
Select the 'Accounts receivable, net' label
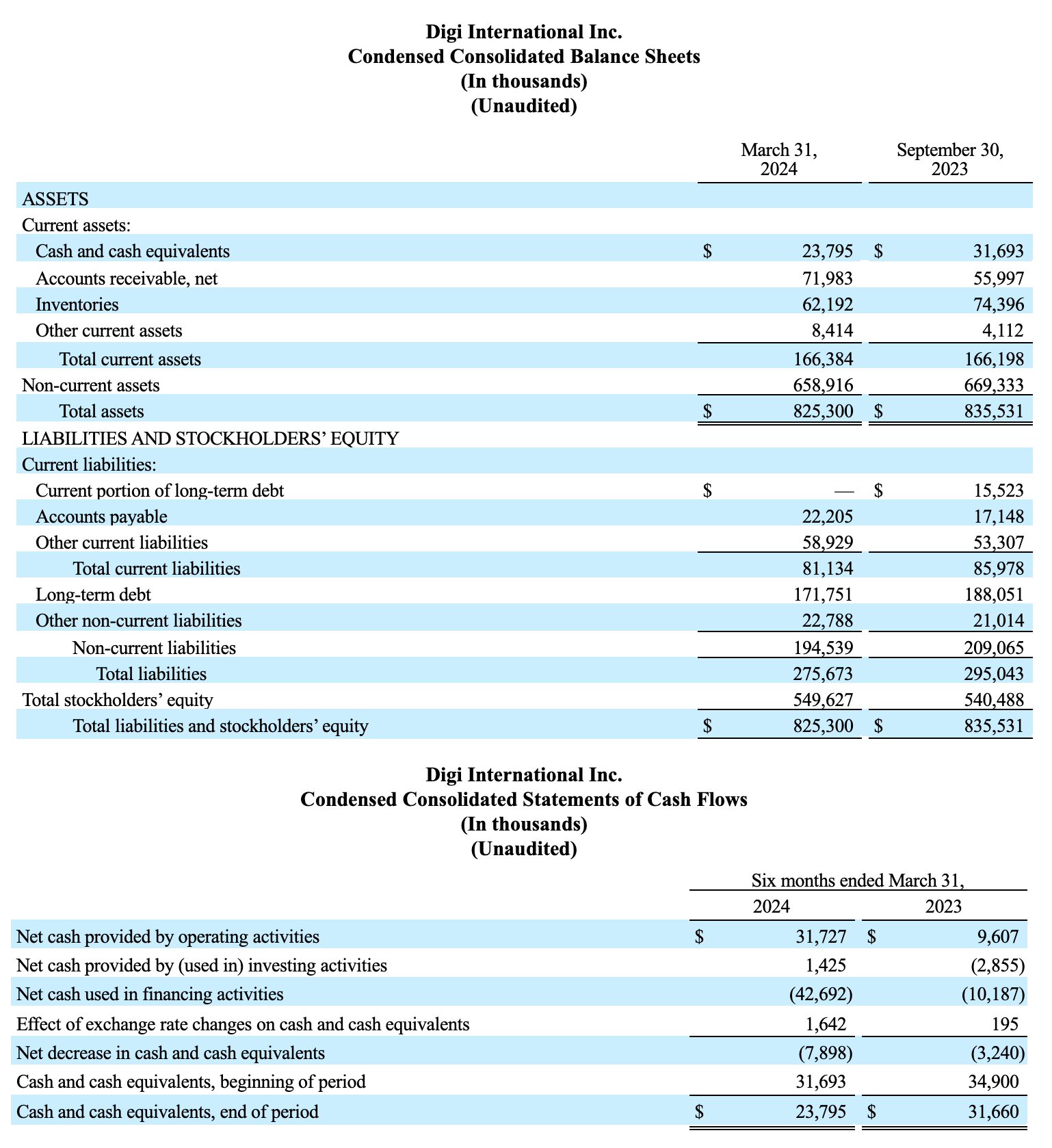[x=127, y=278]
